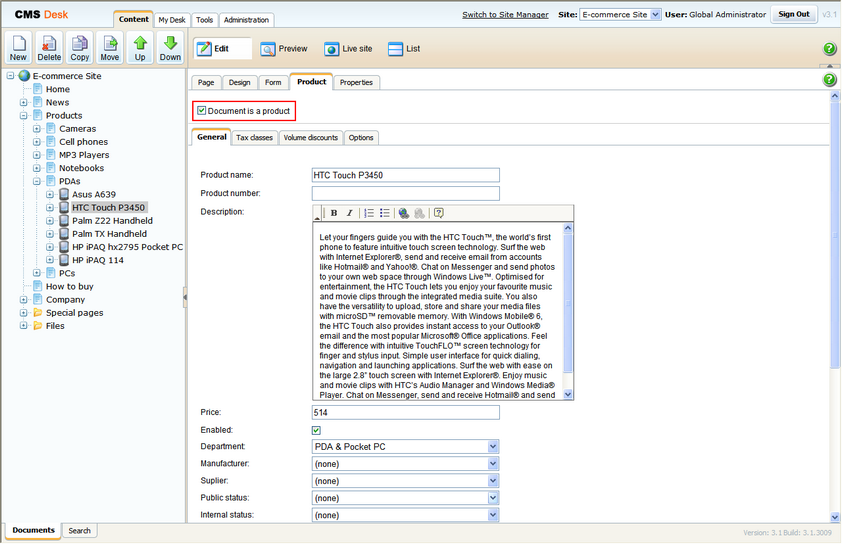This screenshot has width=842, height=544.
Task: Open the My Desk tab
Action: [172, 20]
